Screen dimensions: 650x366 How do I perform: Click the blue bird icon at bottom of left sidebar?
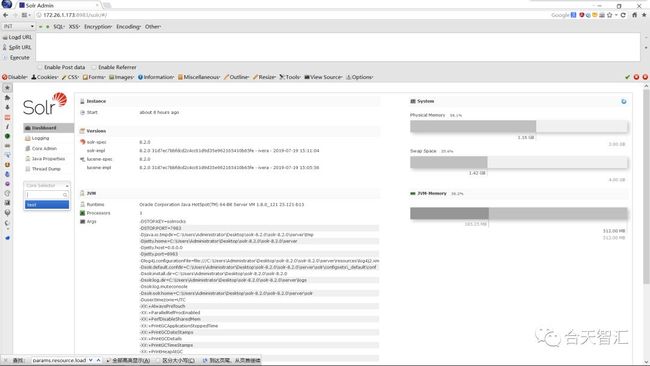7,238
